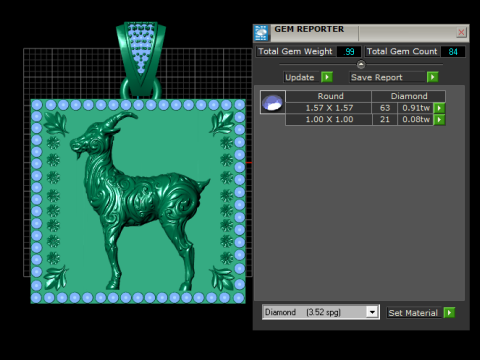Click green arrow for 1.57 X 1.57 row

439,108
